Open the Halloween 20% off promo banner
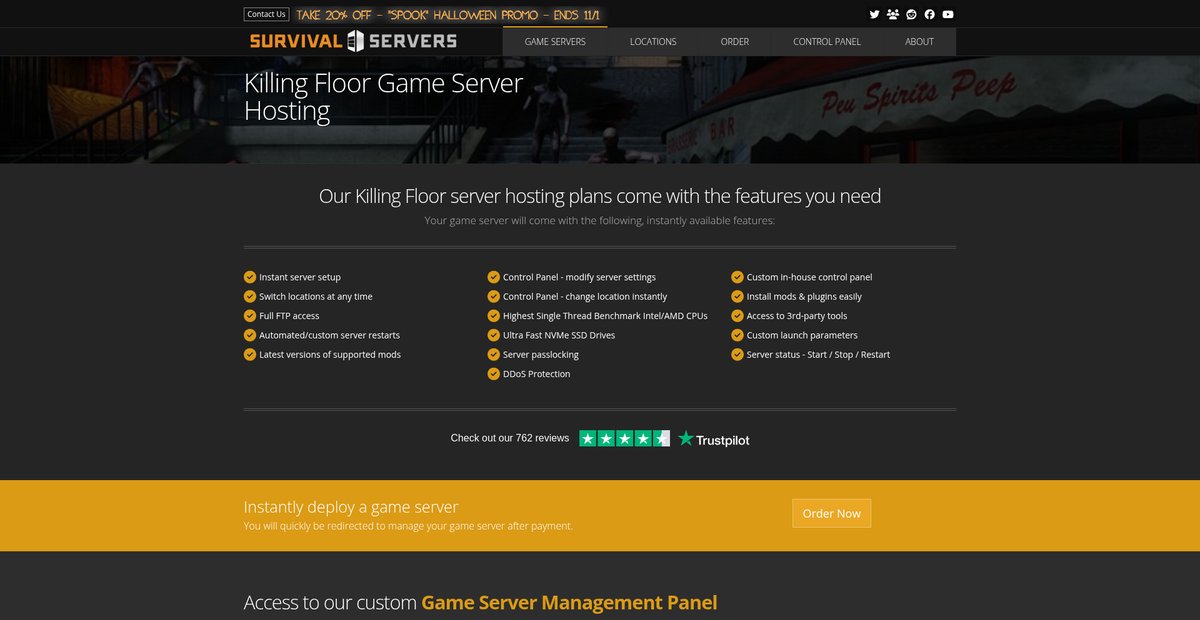 coord(450,15)
